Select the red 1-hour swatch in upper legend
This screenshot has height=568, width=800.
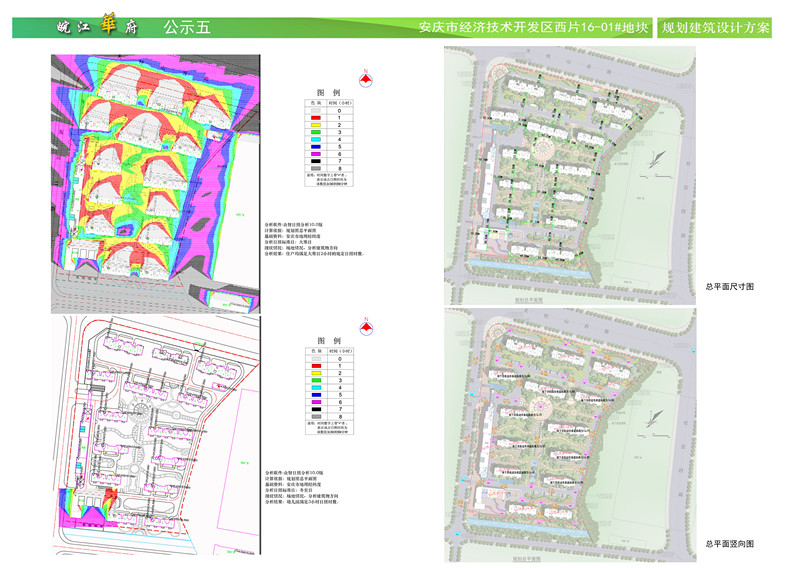[316, 118]
